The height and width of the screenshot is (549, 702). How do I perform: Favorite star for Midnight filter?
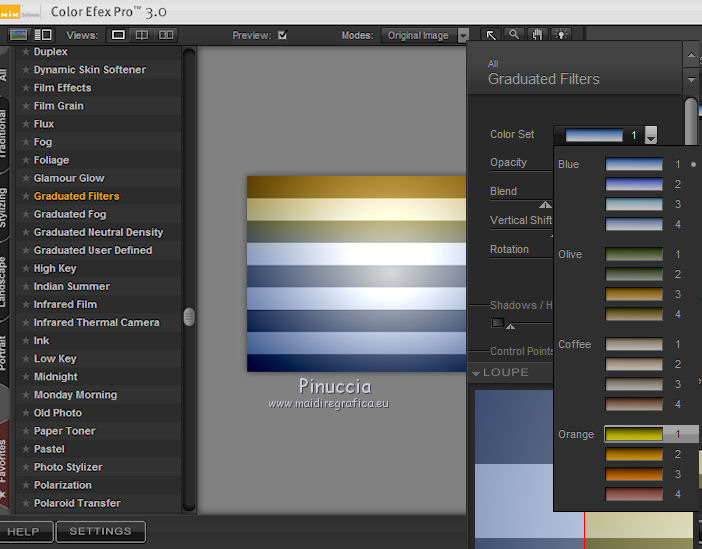[x=26, y=377]
